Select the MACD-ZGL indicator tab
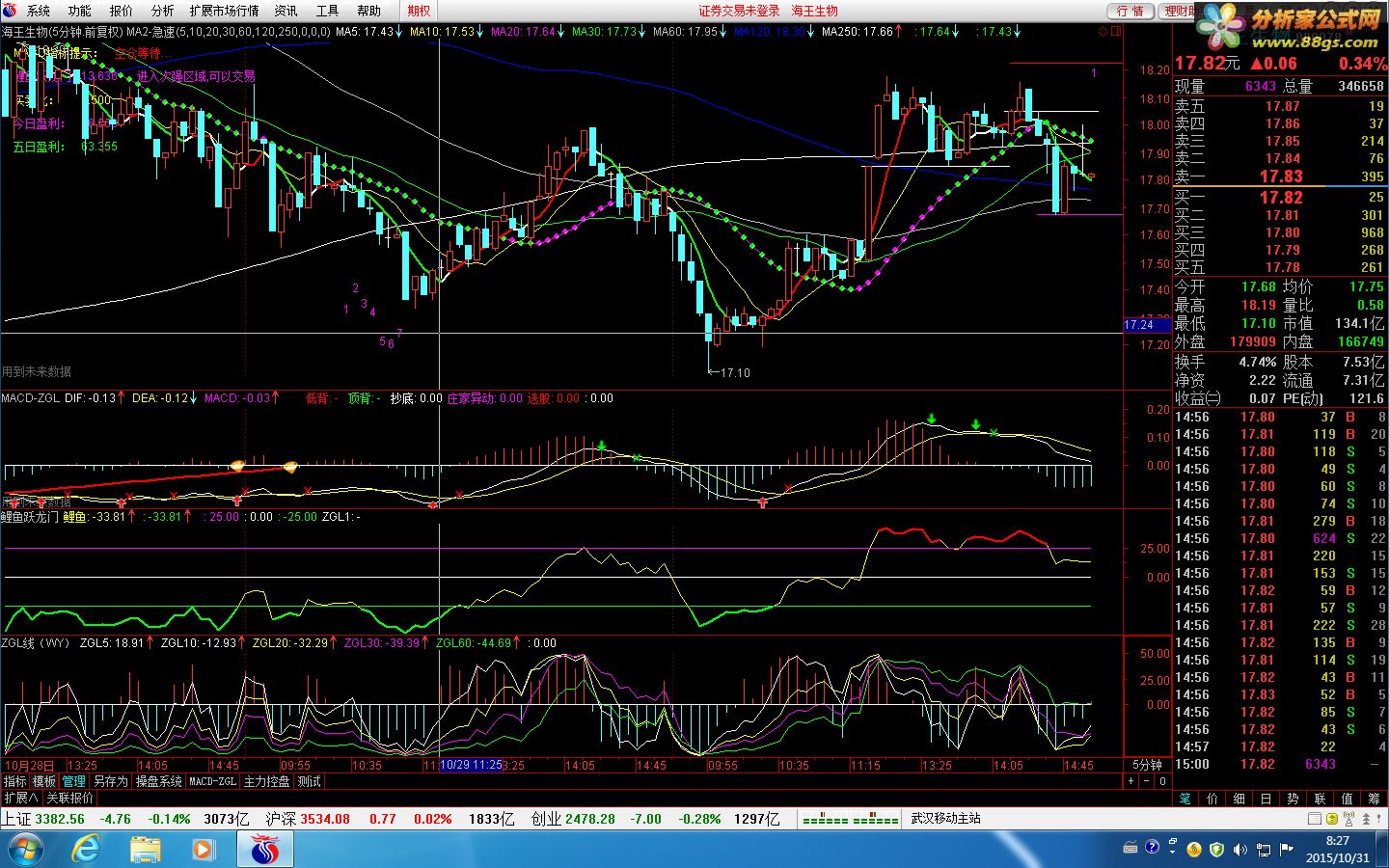1389x868 pixels. pyautogui.click(x=213, y=781)
